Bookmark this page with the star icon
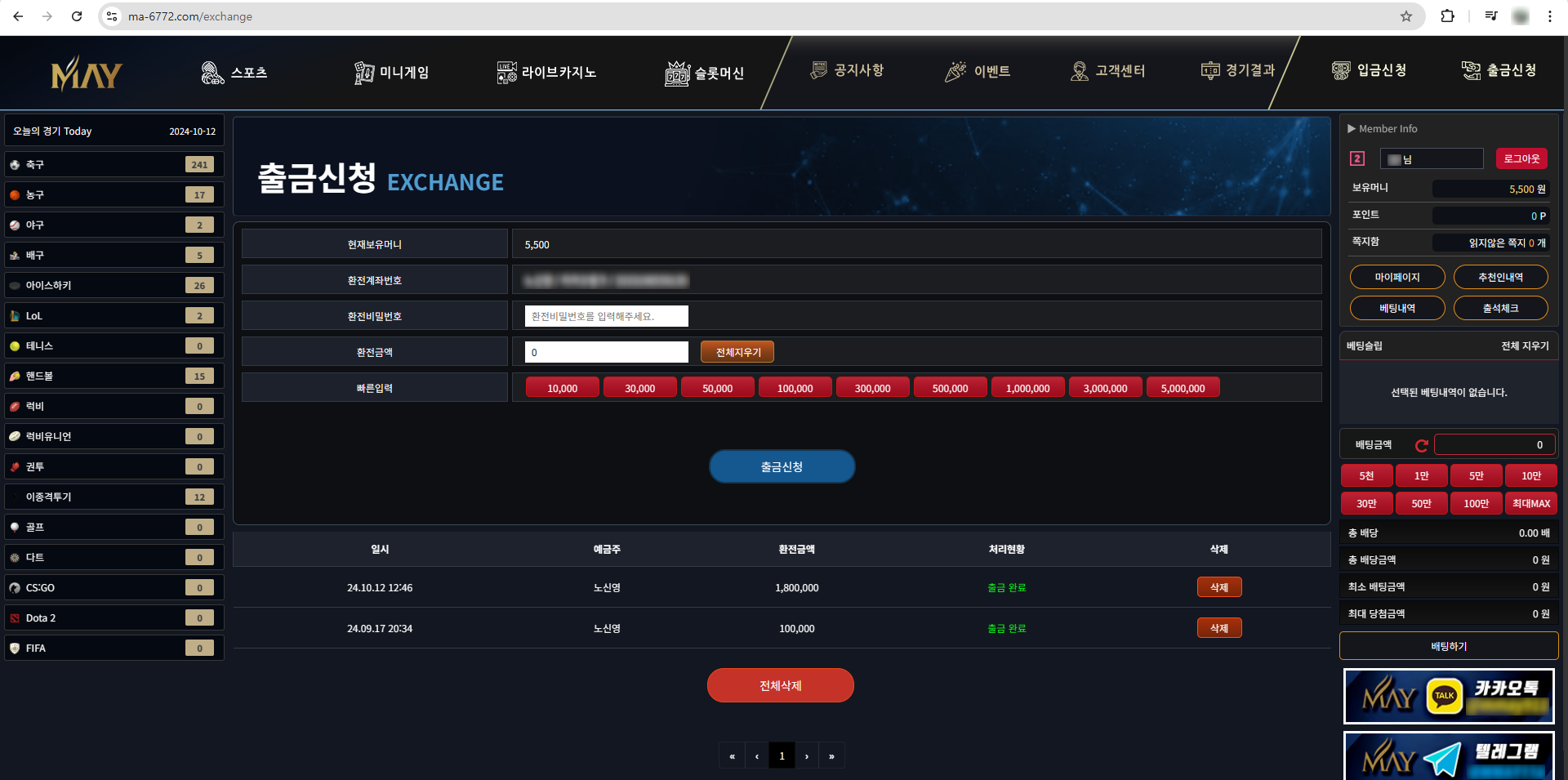This screenshot has height=780, width=1568. pyautogui.click(x=1406, y=16)
